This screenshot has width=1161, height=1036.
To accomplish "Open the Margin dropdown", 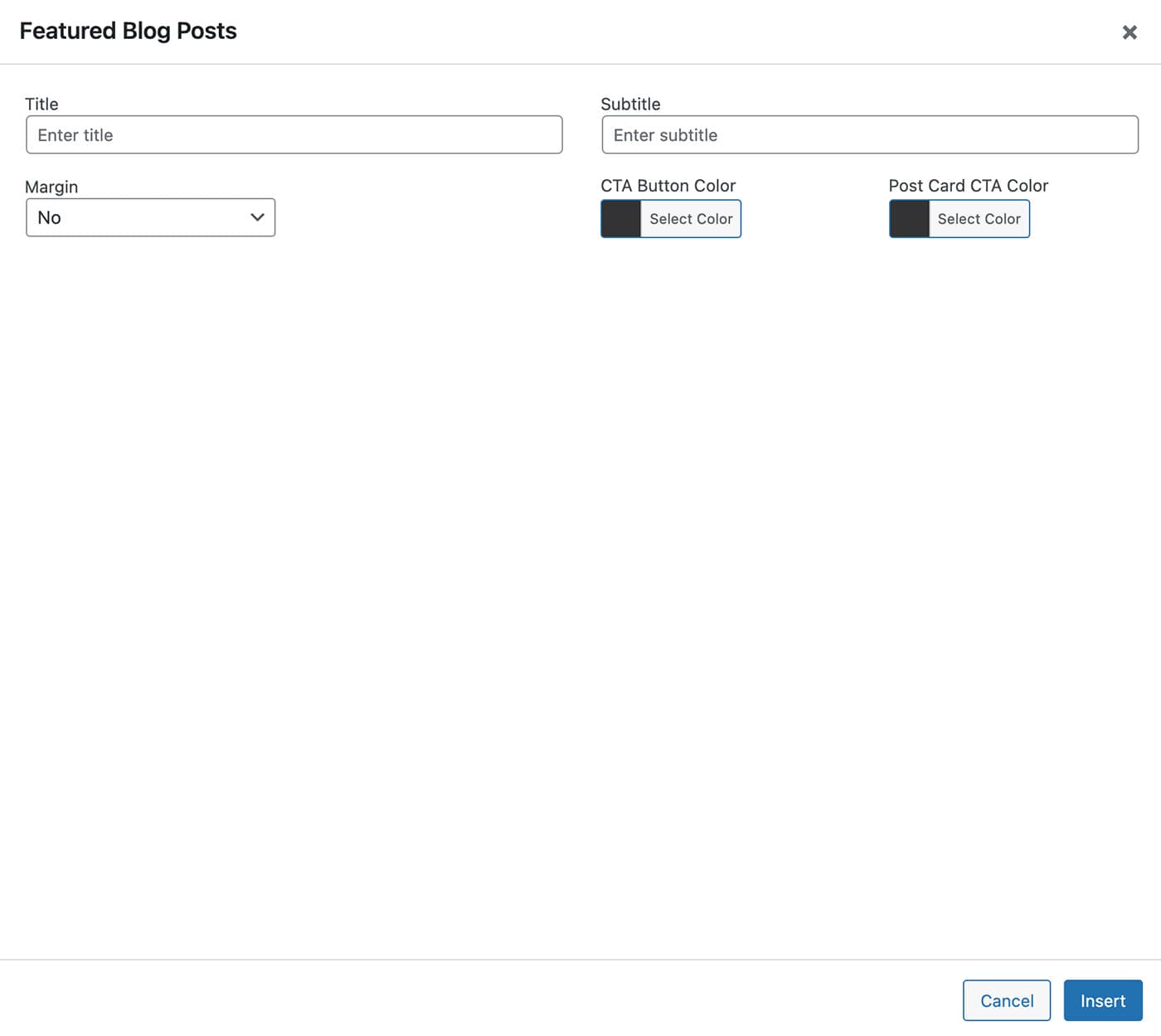I will pos(150,217).
